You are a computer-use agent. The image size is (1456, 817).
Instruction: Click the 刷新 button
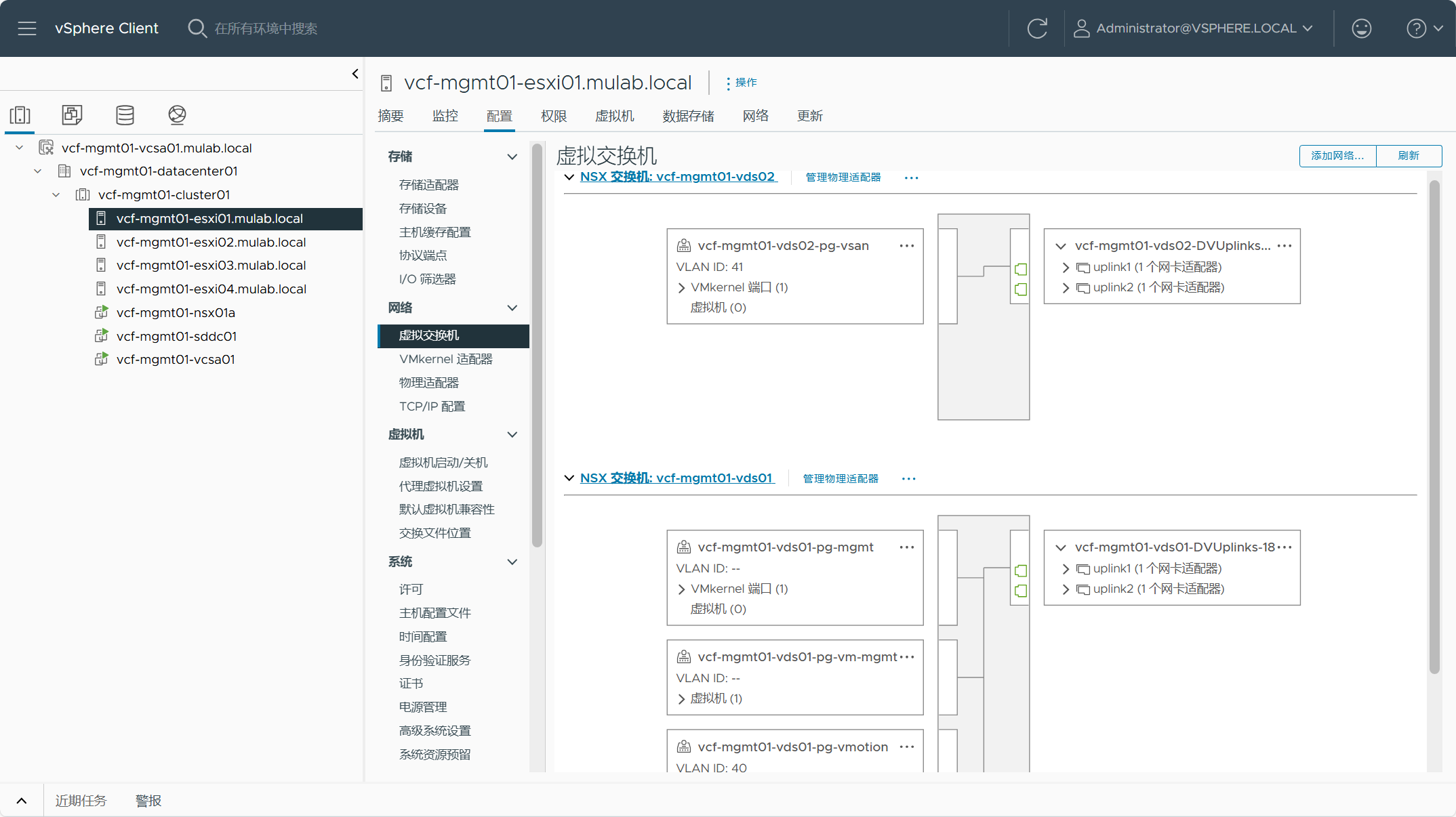(x=1409, y=156)
